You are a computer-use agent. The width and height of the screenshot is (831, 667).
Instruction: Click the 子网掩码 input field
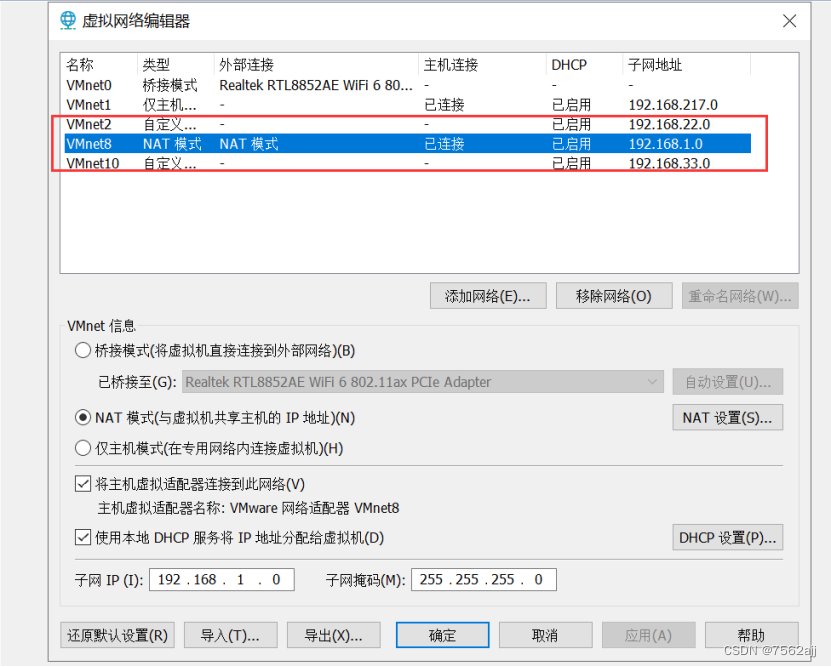coord(484,580)
